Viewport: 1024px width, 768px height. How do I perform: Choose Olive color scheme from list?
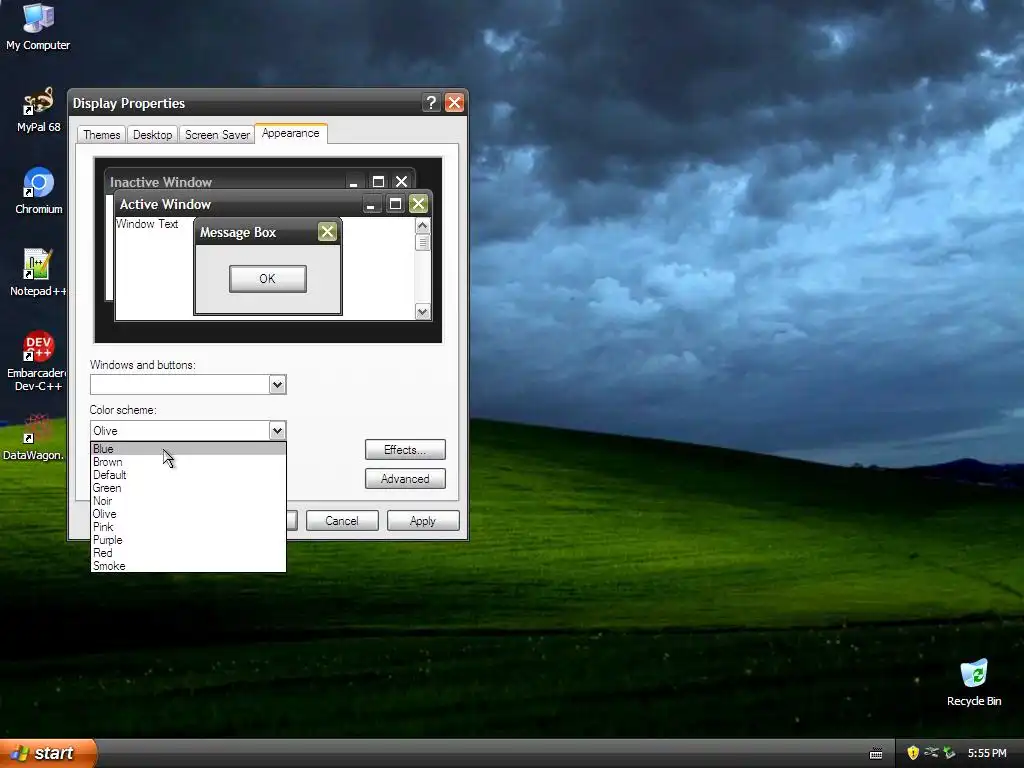(188, 514)
